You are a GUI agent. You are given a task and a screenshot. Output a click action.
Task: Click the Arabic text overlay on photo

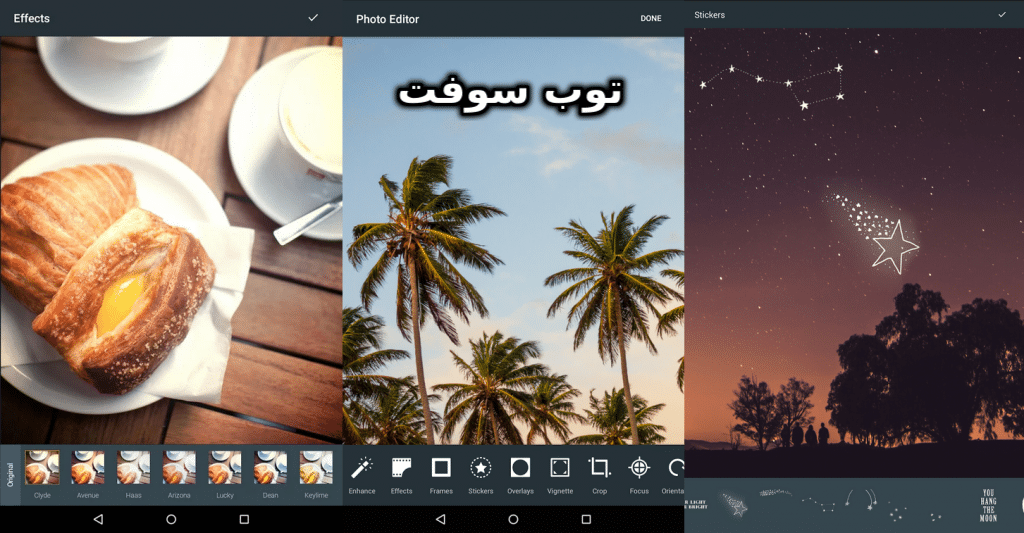tap(511, 94)
